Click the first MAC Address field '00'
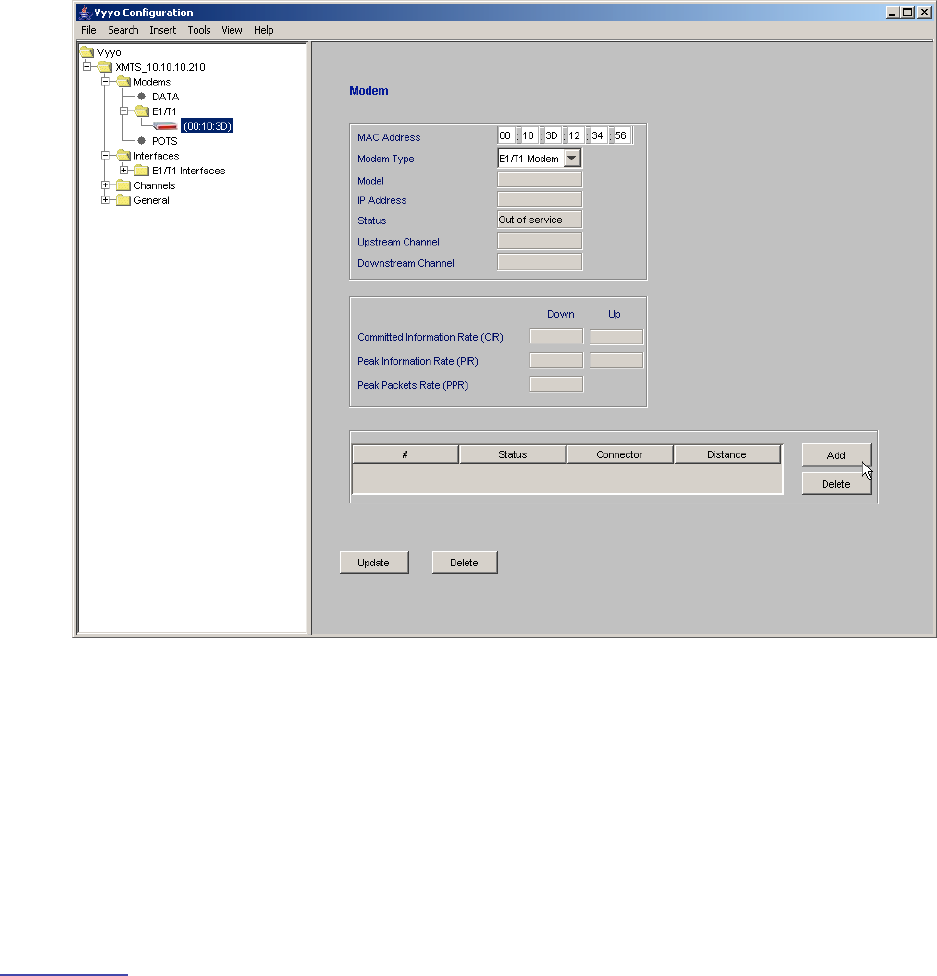Screen dimensions: 937x976 coord(506,136)
